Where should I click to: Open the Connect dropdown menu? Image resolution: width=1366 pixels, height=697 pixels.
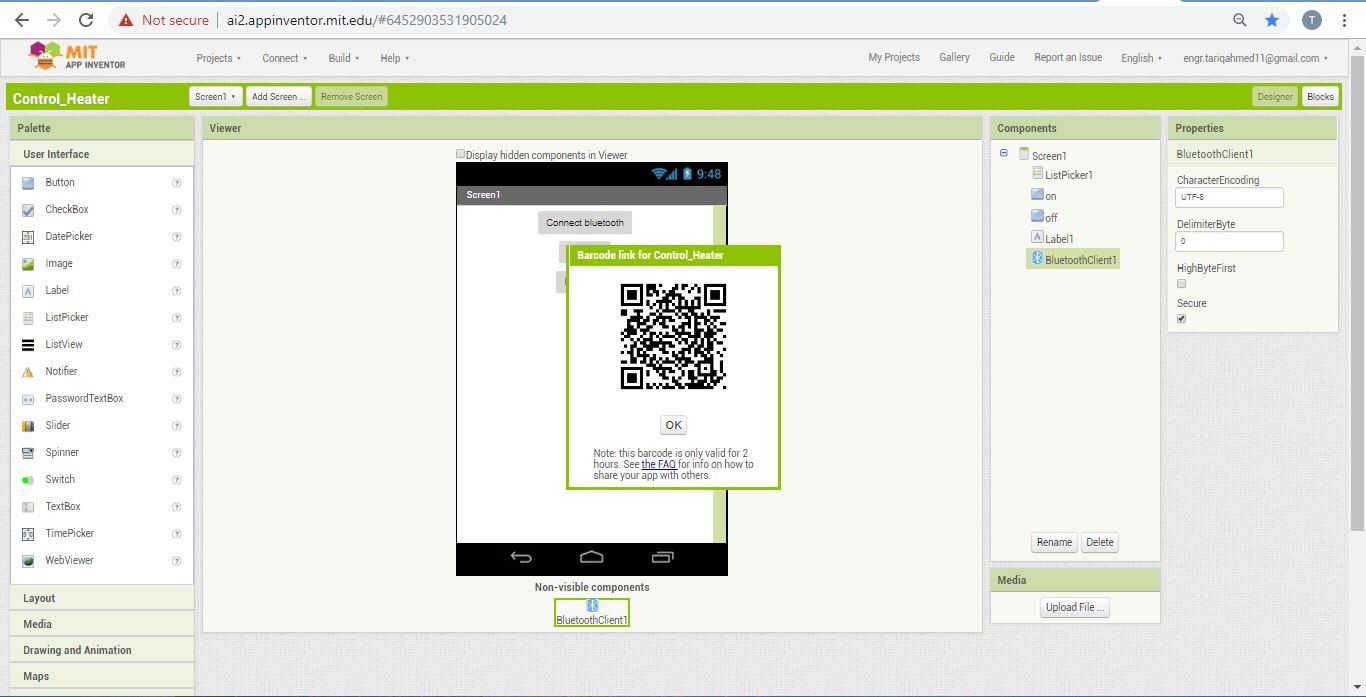285,58
